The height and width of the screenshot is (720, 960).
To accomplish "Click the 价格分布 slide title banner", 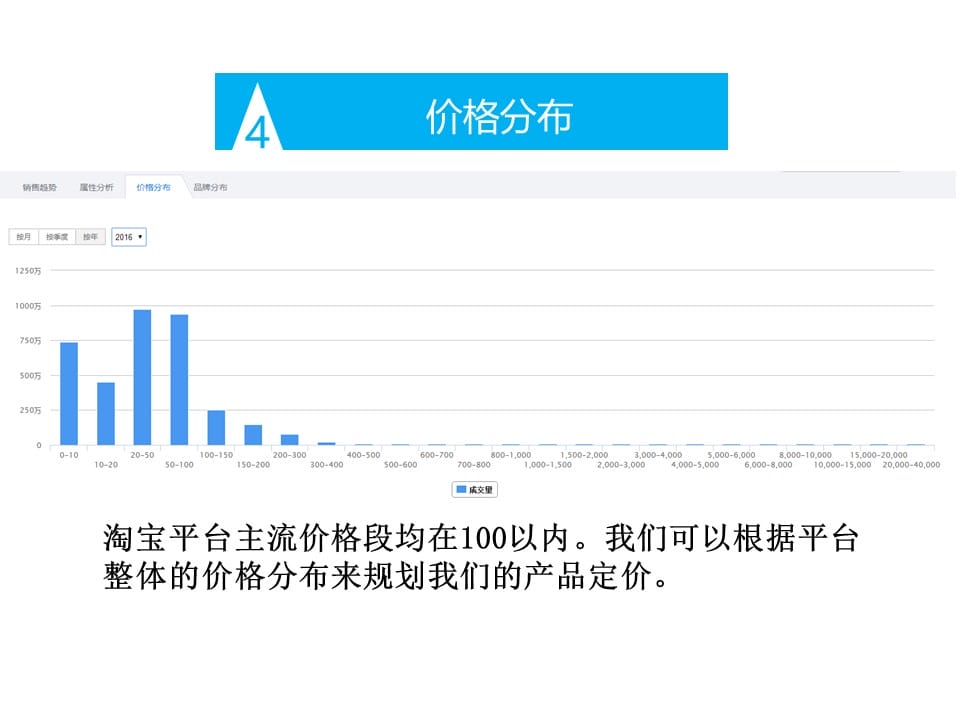I will point(498,117).
